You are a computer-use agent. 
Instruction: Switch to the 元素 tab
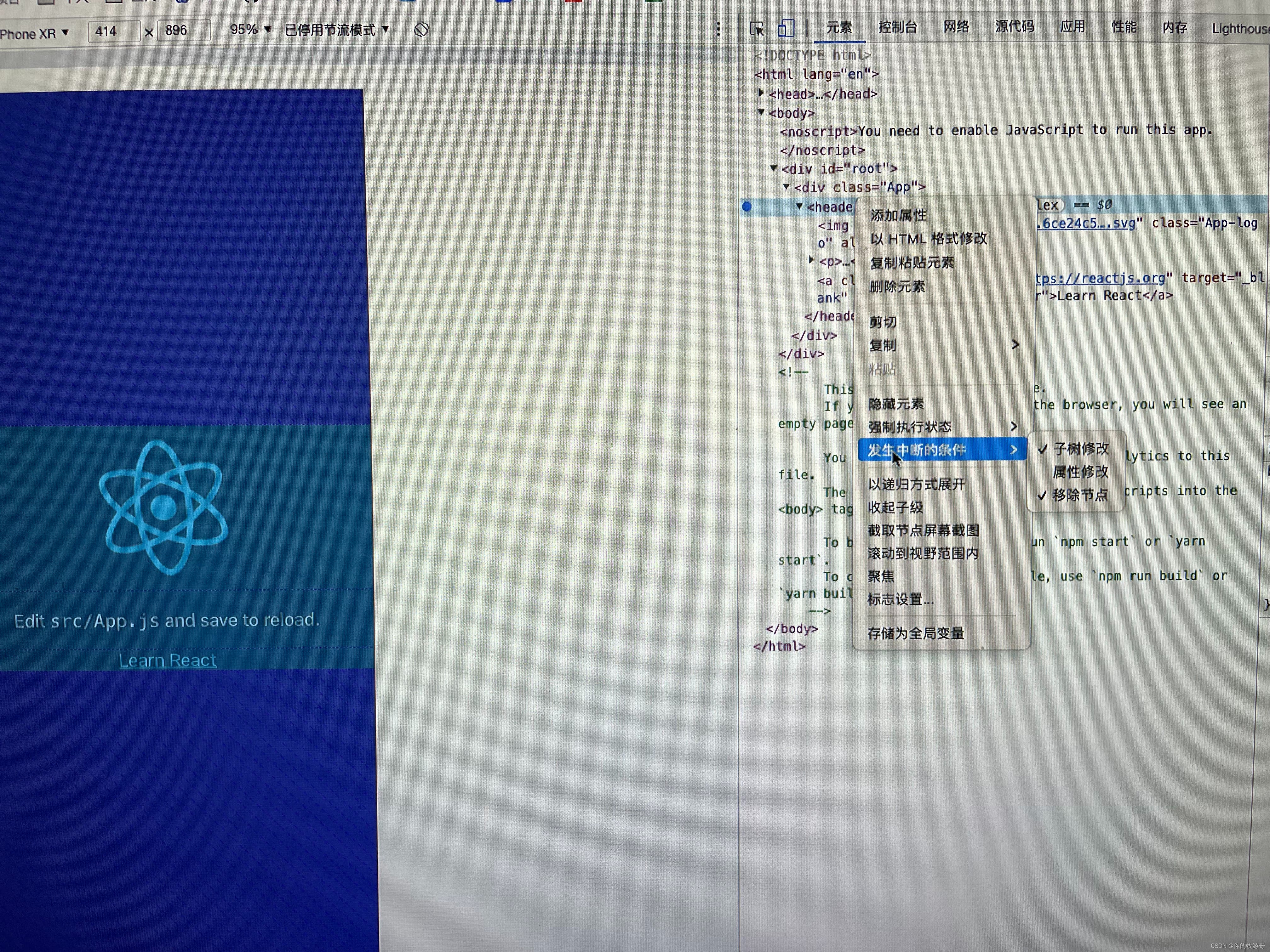(839, 27)
